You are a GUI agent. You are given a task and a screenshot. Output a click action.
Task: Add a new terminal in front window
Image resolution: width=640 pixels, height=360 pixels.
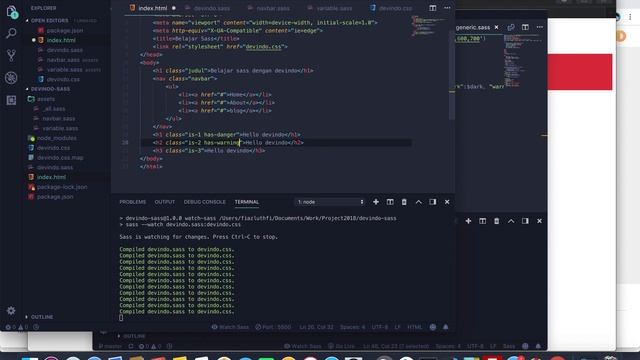click(376, 202)
